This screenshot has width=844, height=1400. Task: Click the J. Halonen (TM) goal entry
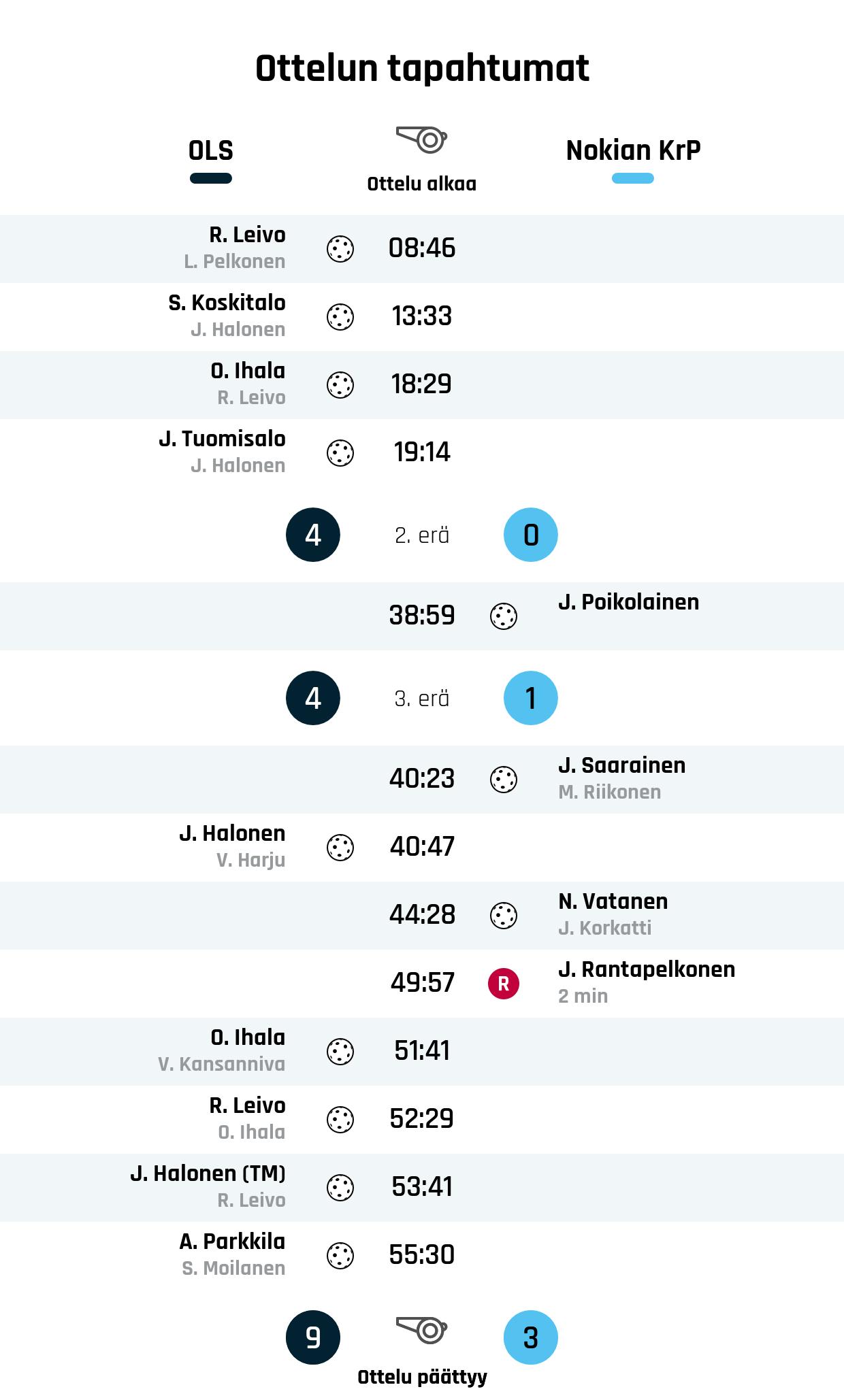click(208, 1173)
